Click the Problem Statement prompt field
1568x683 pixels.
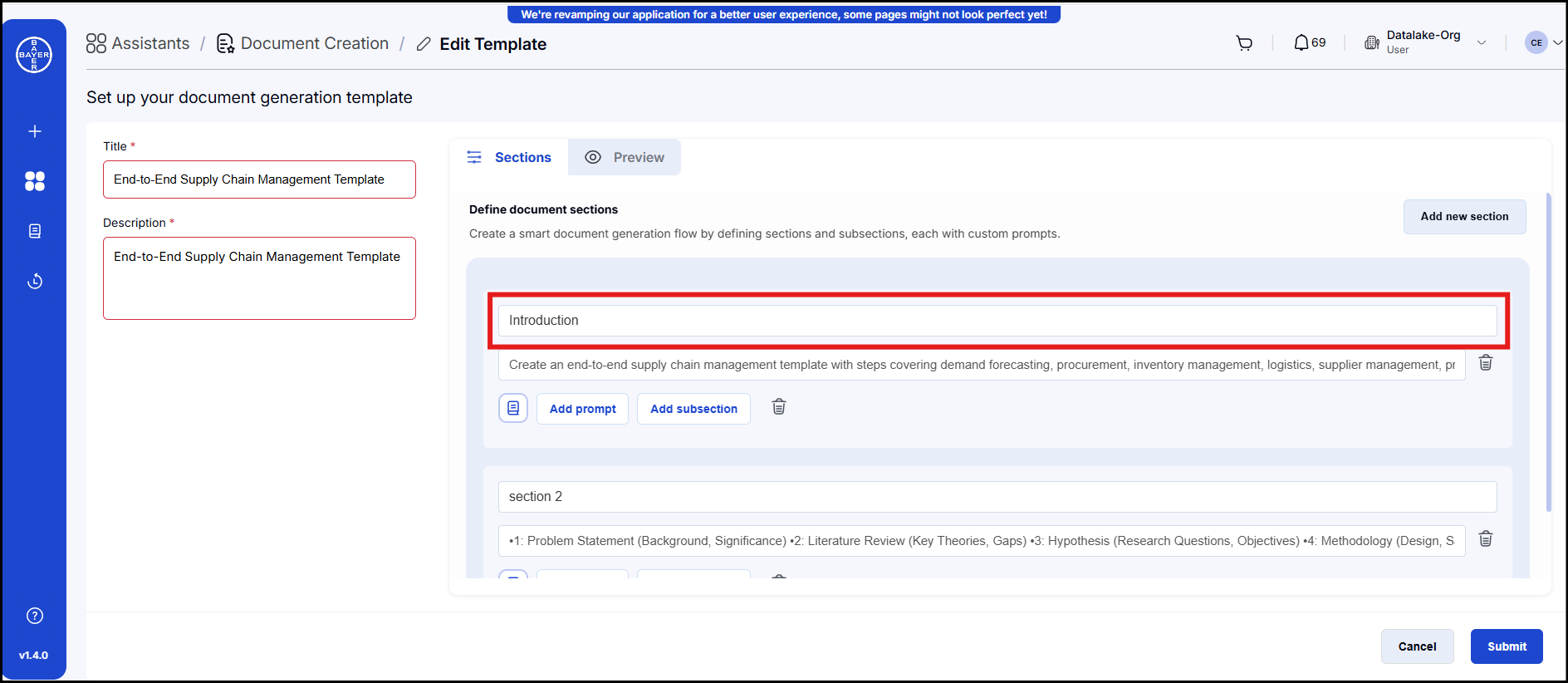coord(982,541)
